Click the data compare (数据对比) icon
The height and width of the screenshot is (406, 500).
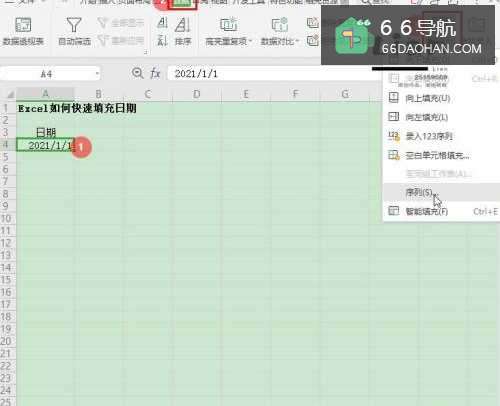[x=279, y=25]
